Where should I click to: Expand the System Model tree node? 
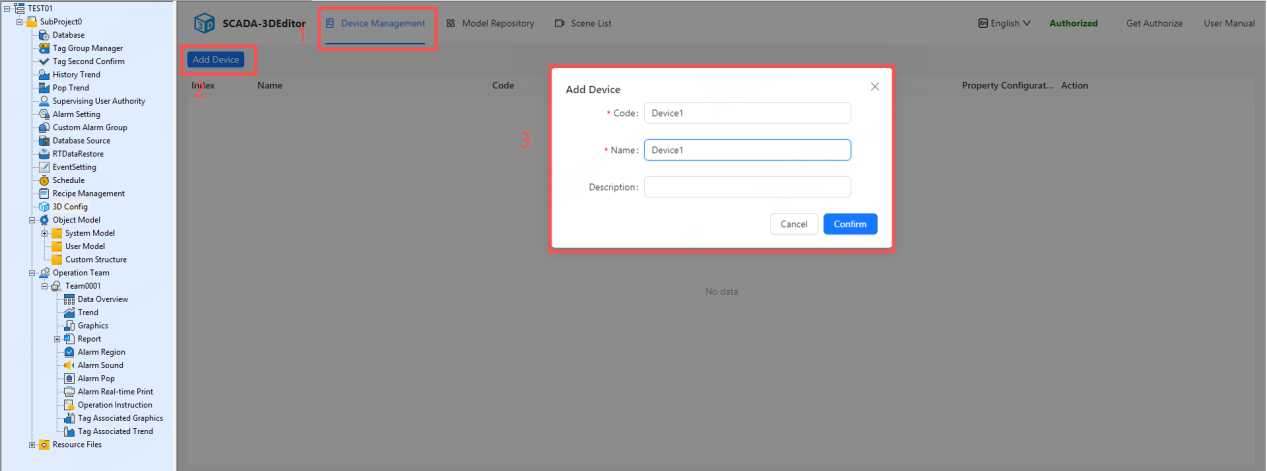click(45, 233)
